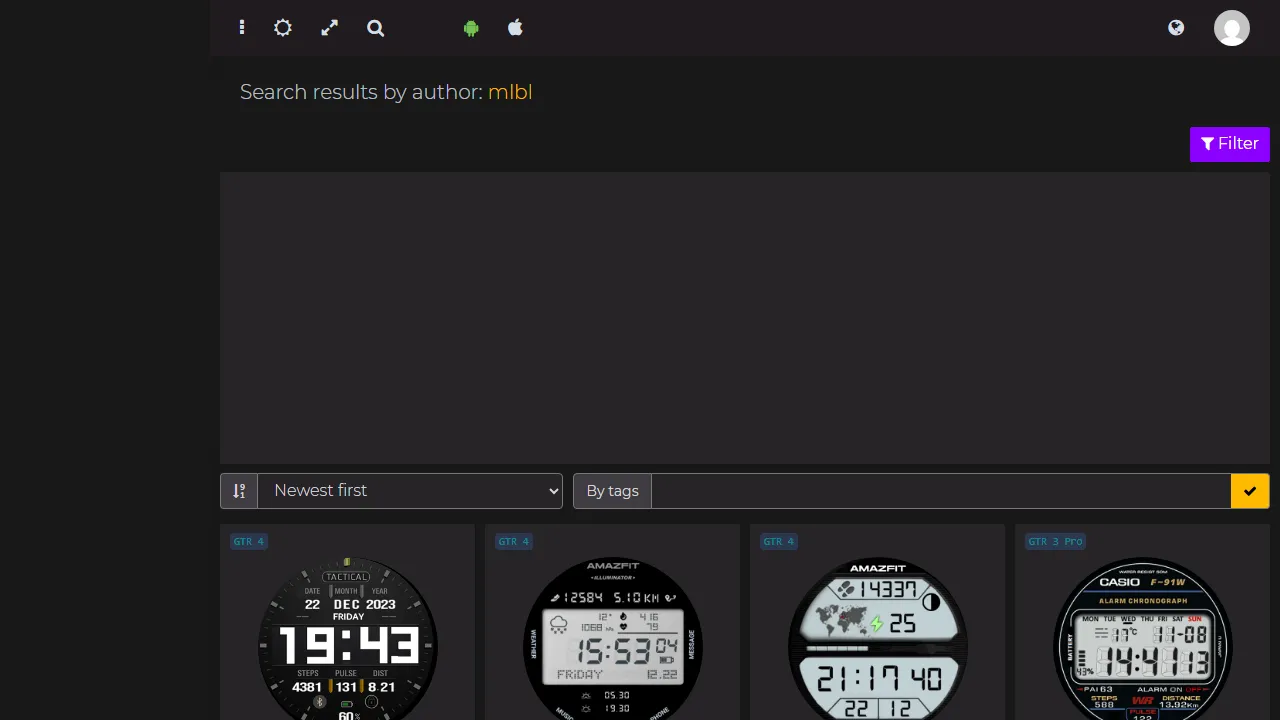The image size is (1280, 720).
Task: Click the GTR 3 Pro tab label
Action: pos(1055,541)
